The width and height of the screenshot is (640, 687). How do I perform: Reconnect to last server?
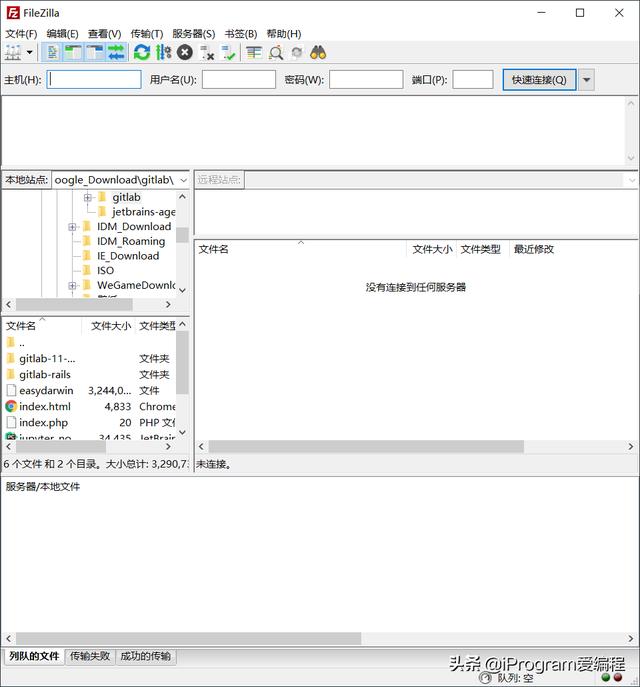point(228,53)
